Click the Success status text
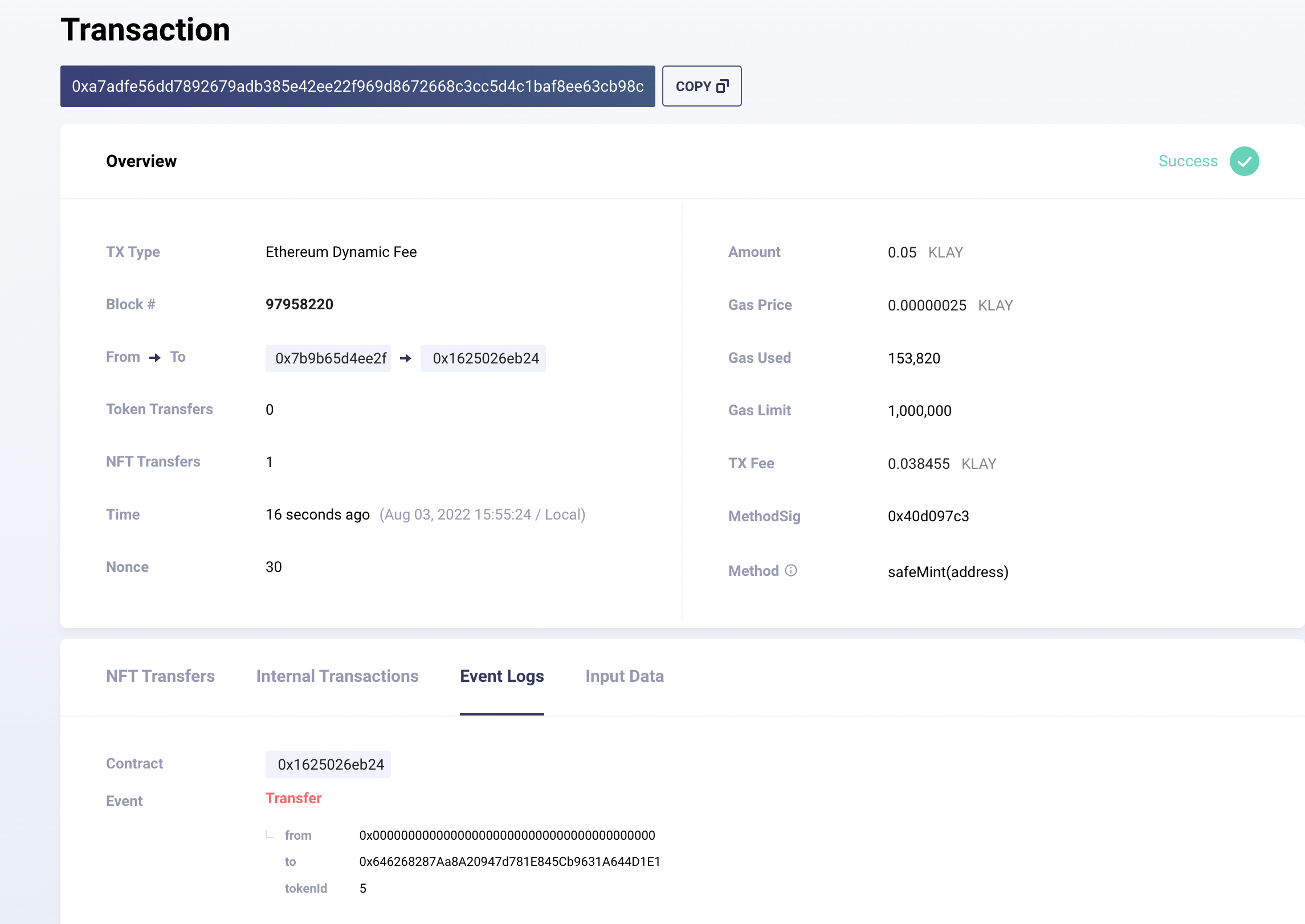1305x924 pixels. pyautogui.click(x=1188, y=161)
